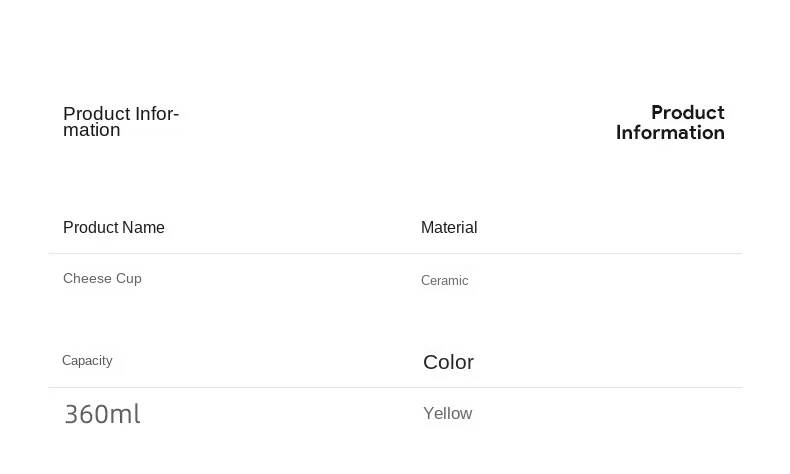The image size is (790, 474).
Task: Click the divider line below 'Capacity'
Action: [395, 387]
